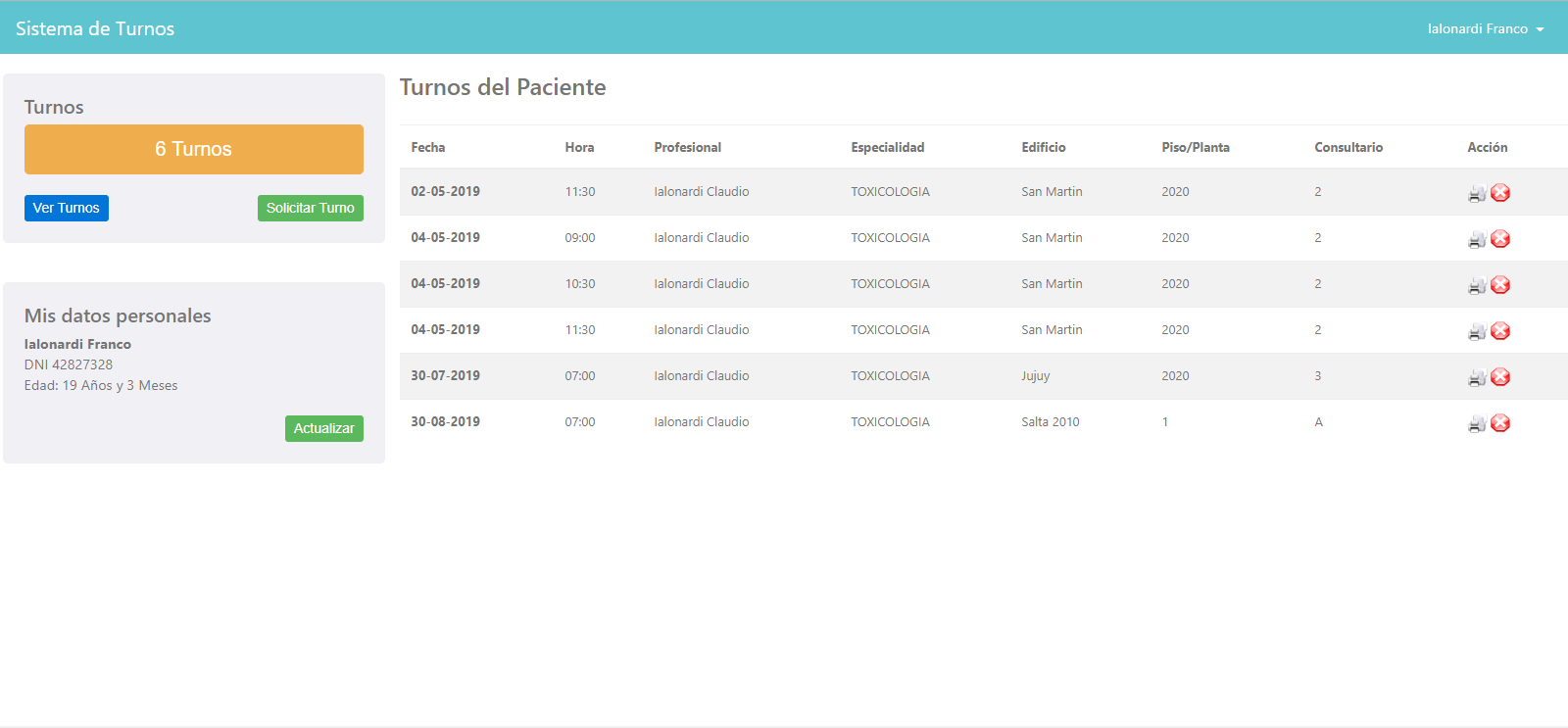Click the Jujuy building cell
Image resolution: width=1568 pixels, height=728 pixels.
click(1036, 375)
